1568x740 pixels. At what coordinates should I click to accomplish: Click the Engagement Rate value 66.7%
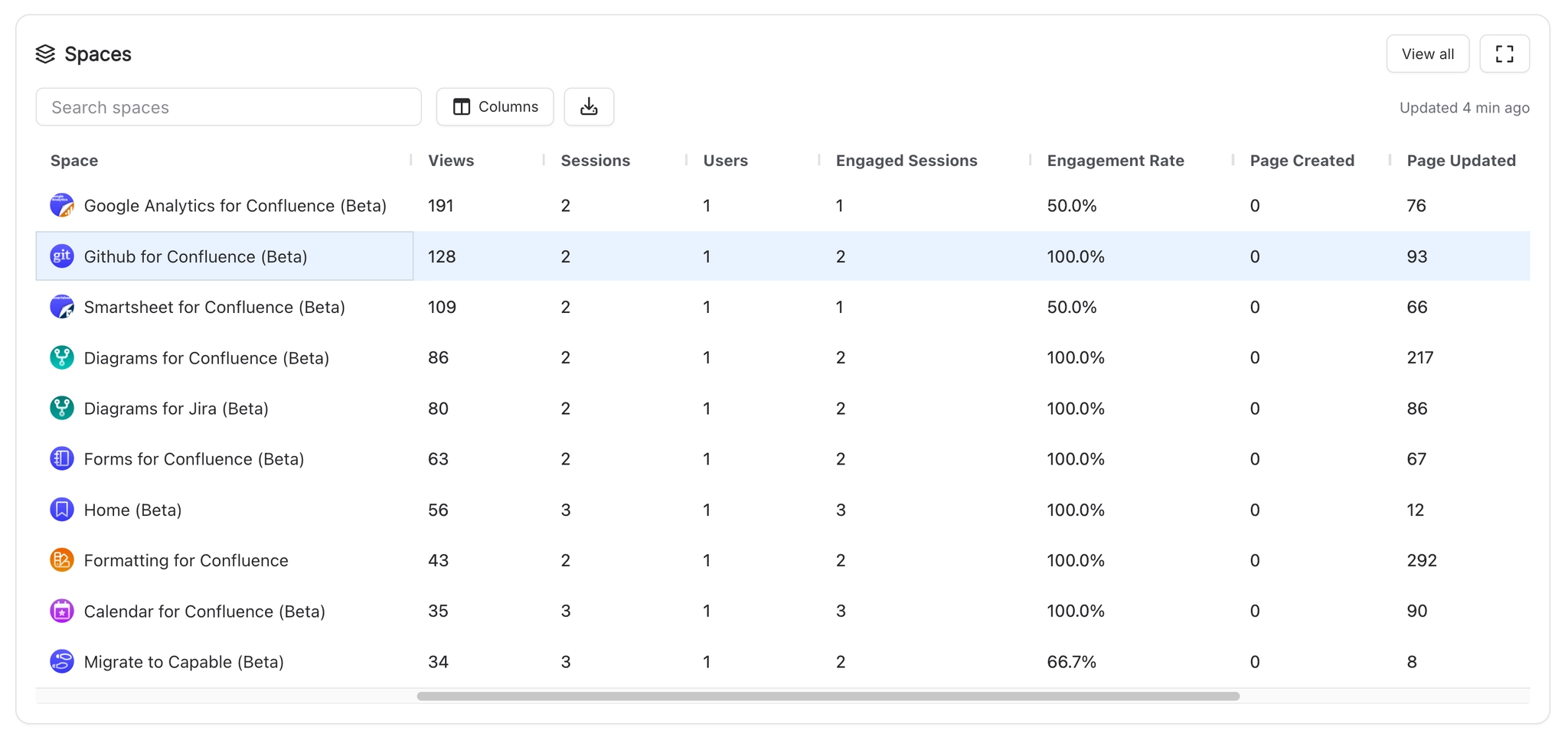[x=1072, y=662]
